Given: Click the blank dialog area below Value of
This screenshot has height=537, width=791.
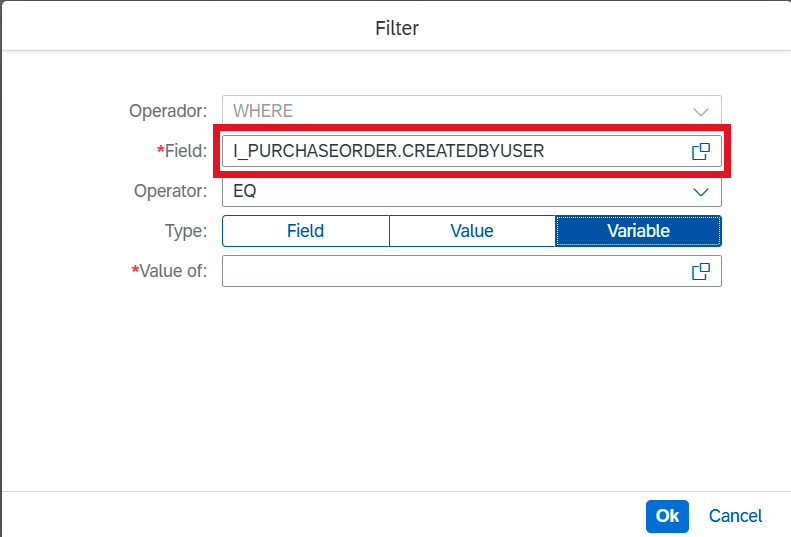Looking at the screenshot, I should (397, 389).
